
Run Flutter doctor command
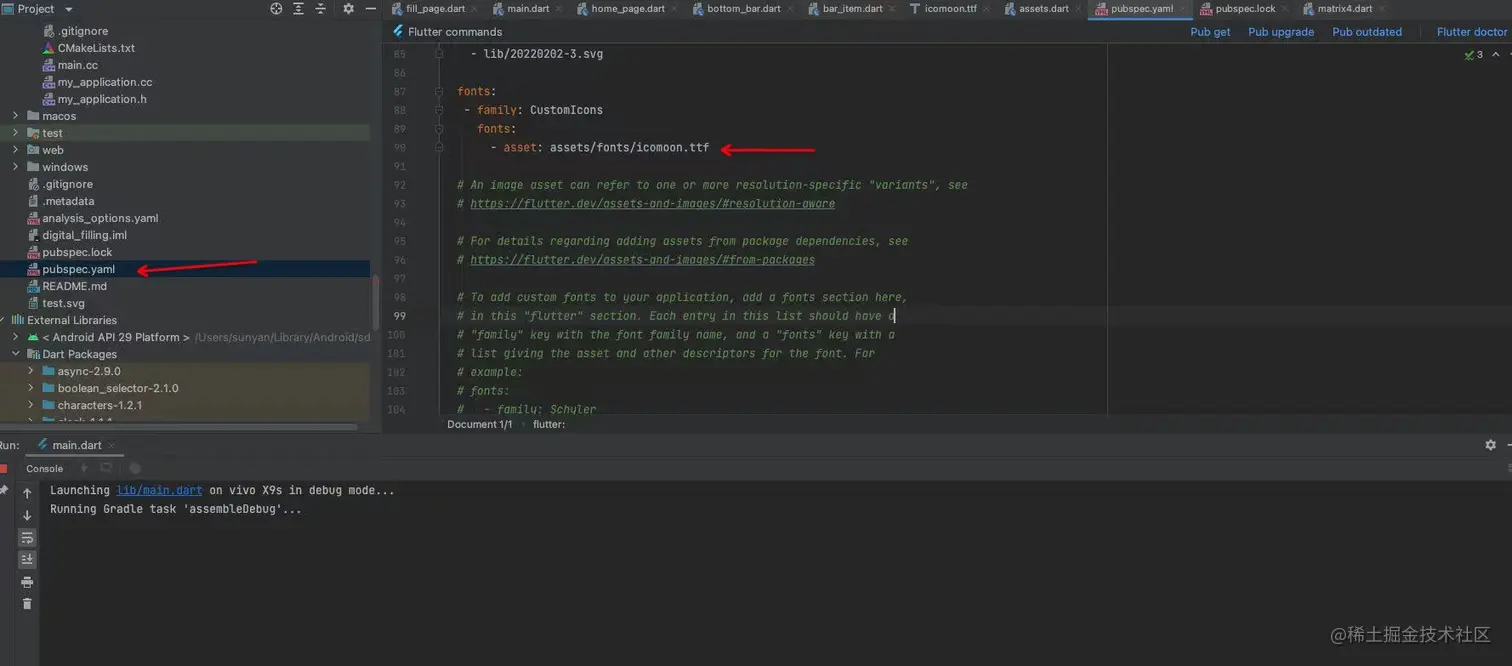click(1472, 32)
